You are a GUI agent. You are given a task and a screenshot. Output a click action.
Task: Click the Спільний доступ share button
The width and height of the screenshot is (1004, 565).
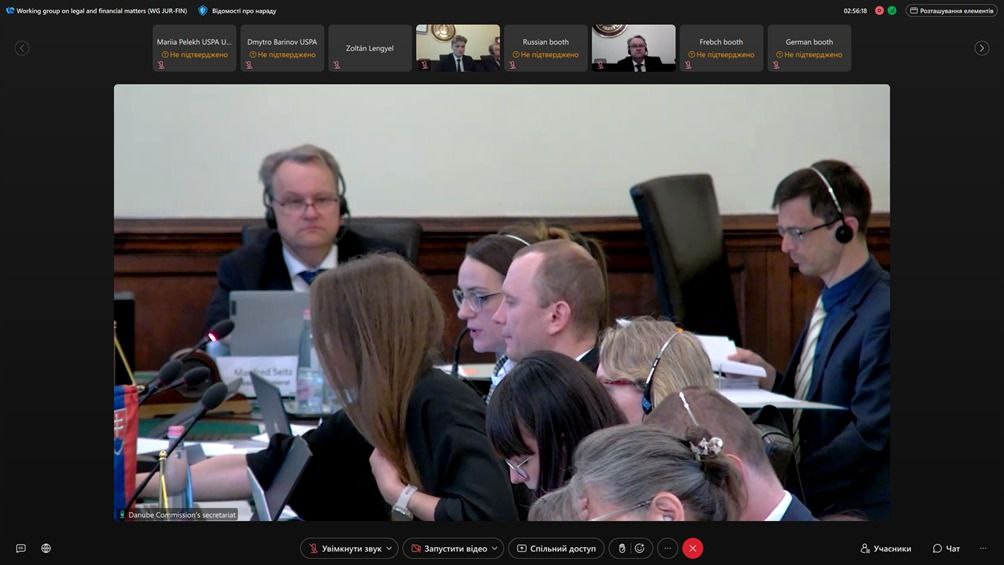(x=556, y=548)
